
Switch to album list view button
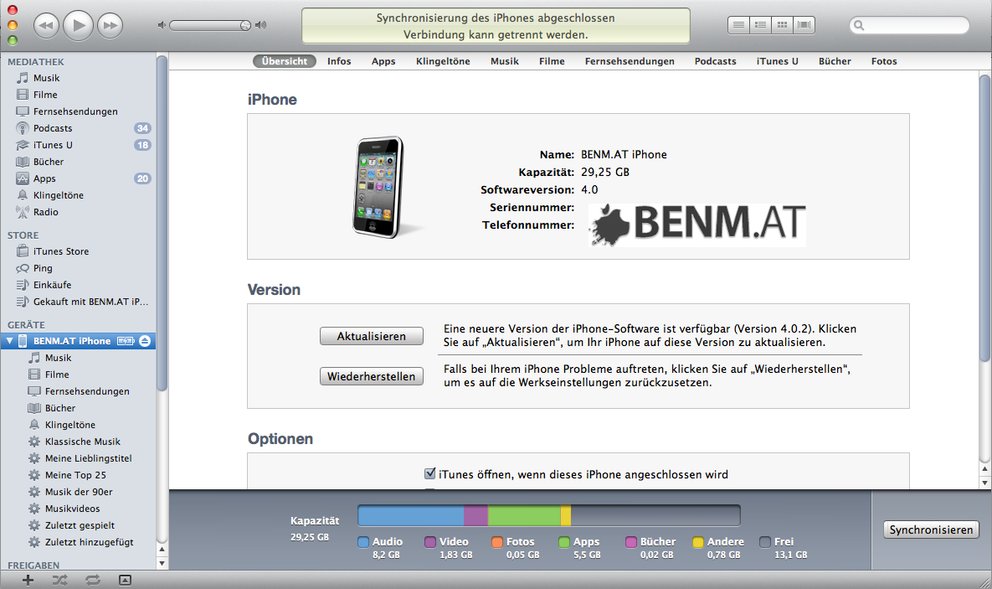[x=760, y=25]
